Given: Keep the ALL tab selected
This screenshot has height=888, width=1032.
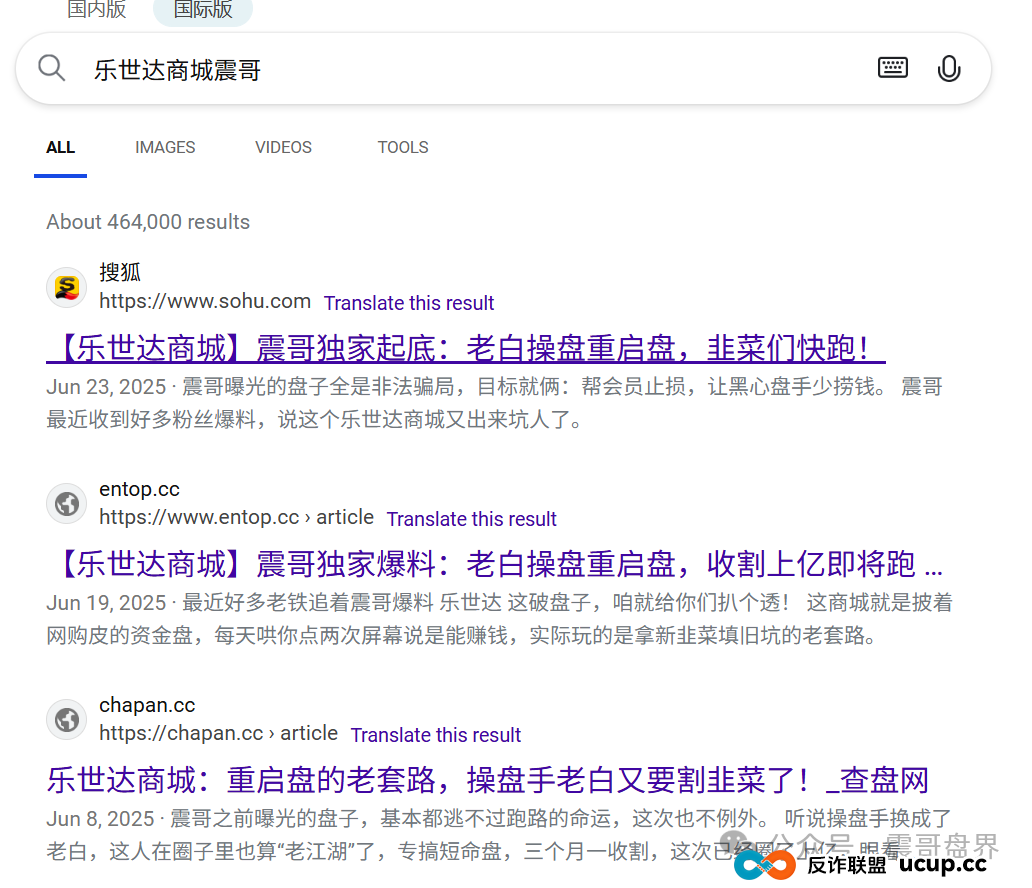Looking at the screenshot, I should (x=60, y=147).
